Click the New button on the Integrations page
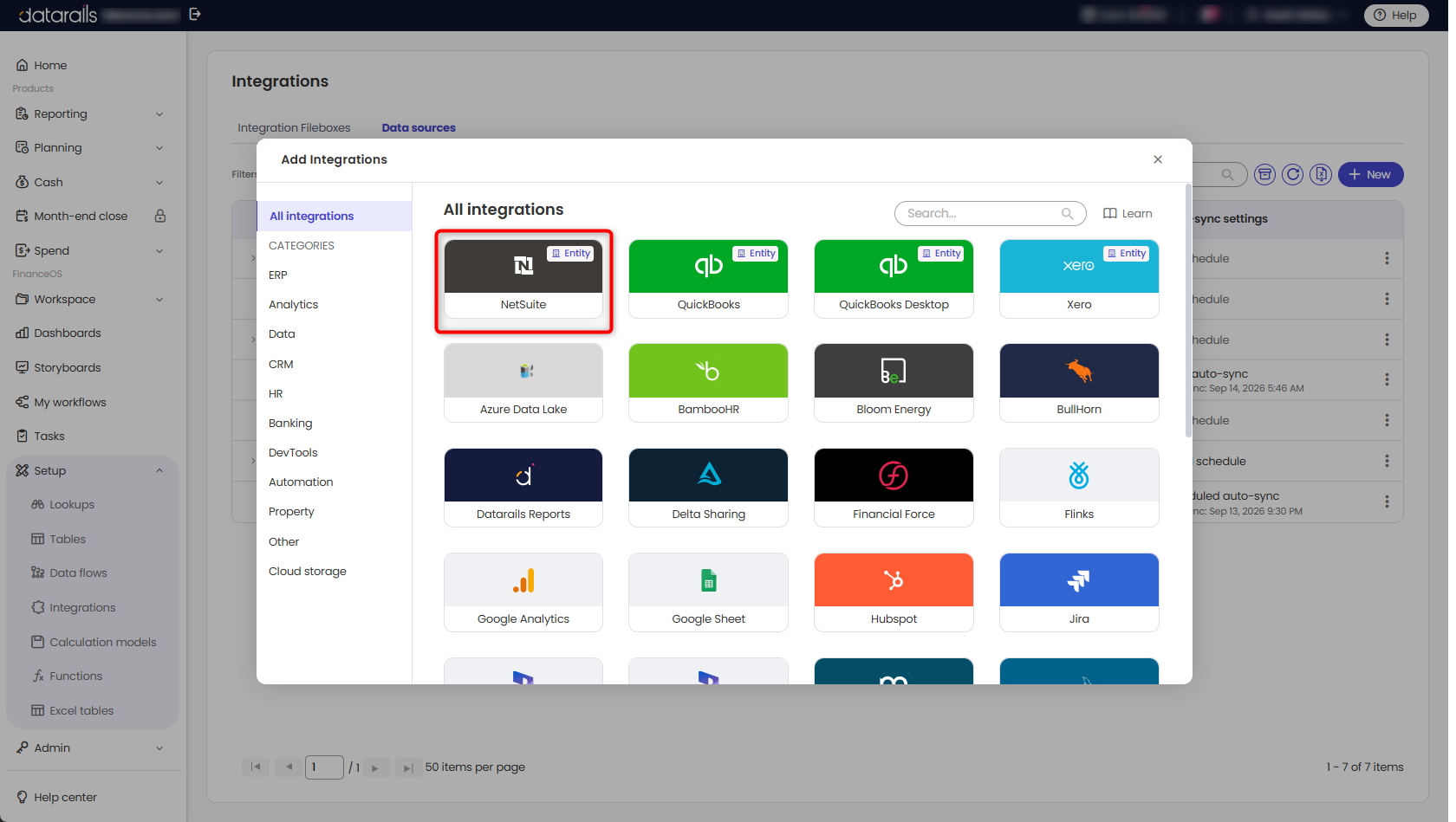The image size is (1456, 822). coord(1370,175)
